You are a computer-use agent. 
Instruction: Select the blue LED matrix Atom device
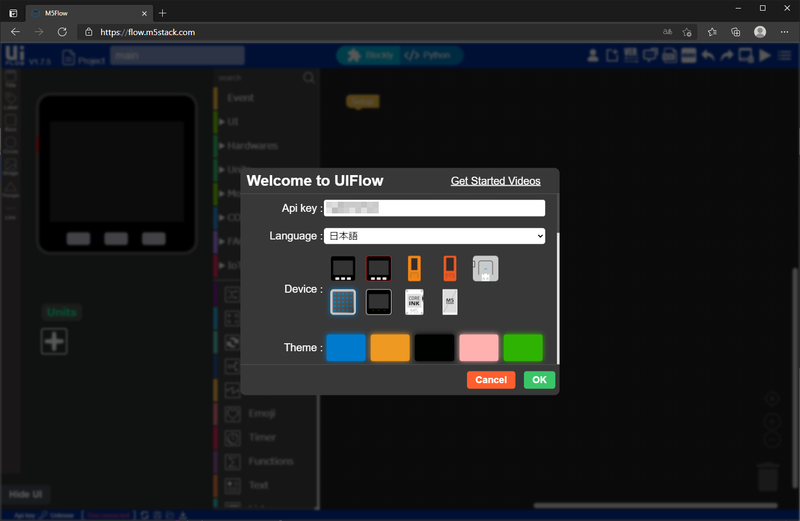343,302
